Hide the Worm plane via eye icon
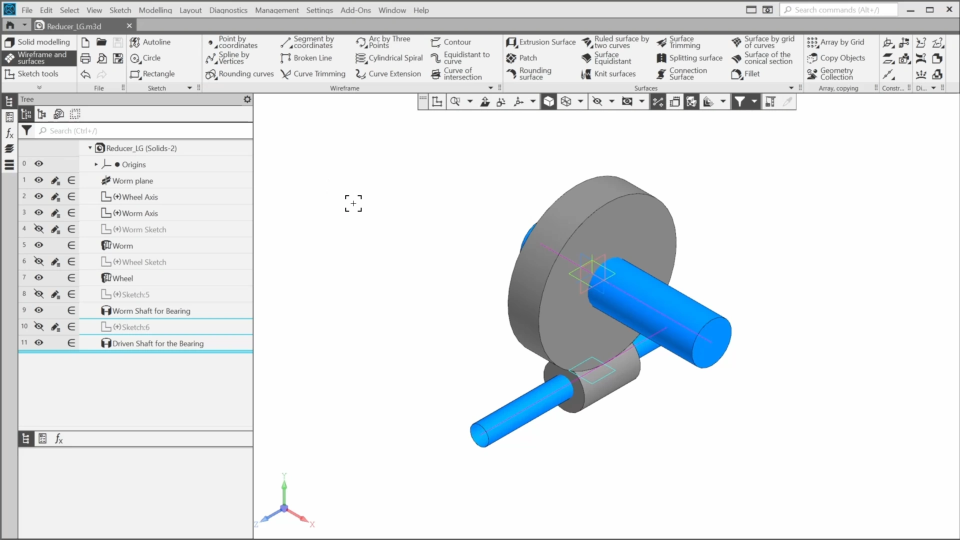Viewport: 960px width, 540px height. coord(39,181)
